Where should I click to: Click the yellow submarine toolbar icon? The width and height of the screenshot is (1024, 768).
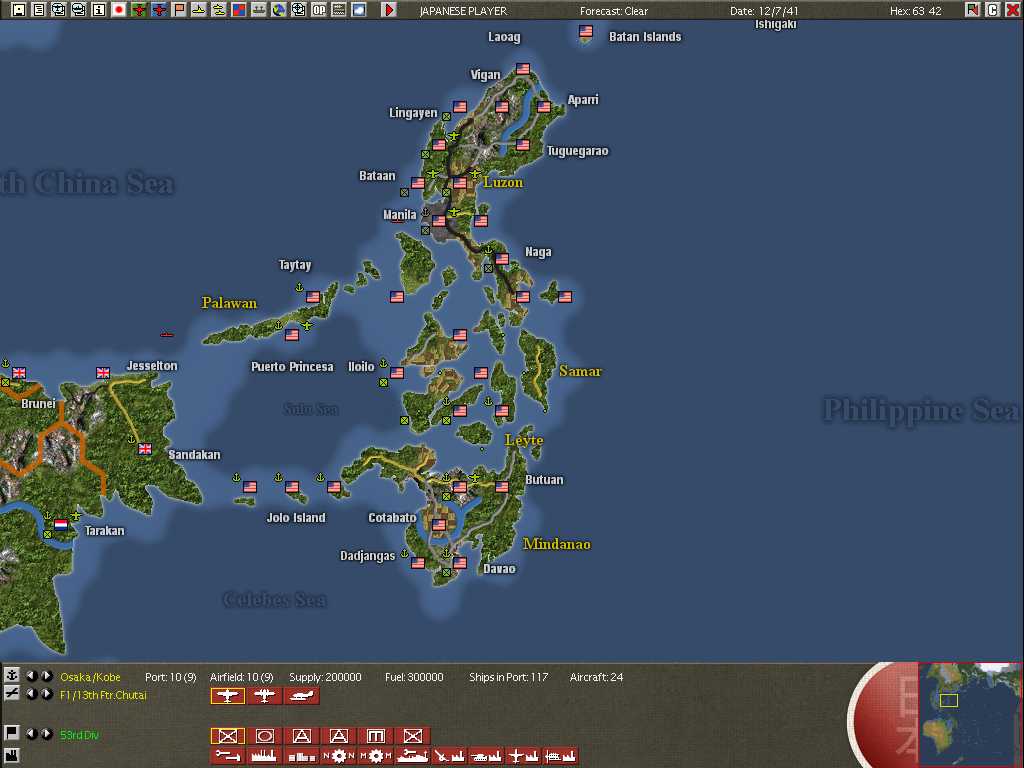pos(219,10)
